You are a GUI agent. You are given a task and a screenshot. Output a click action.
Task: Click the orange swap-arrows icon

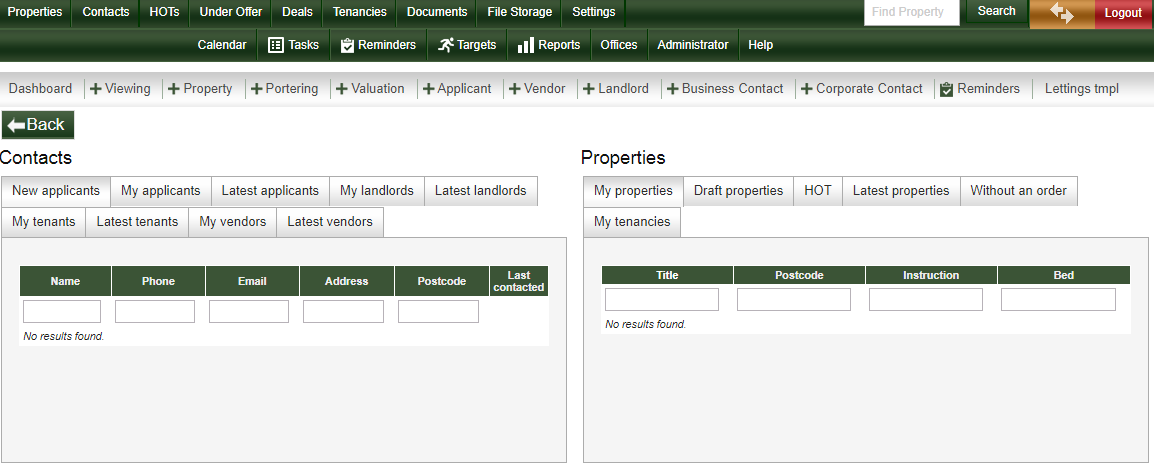1061,13
